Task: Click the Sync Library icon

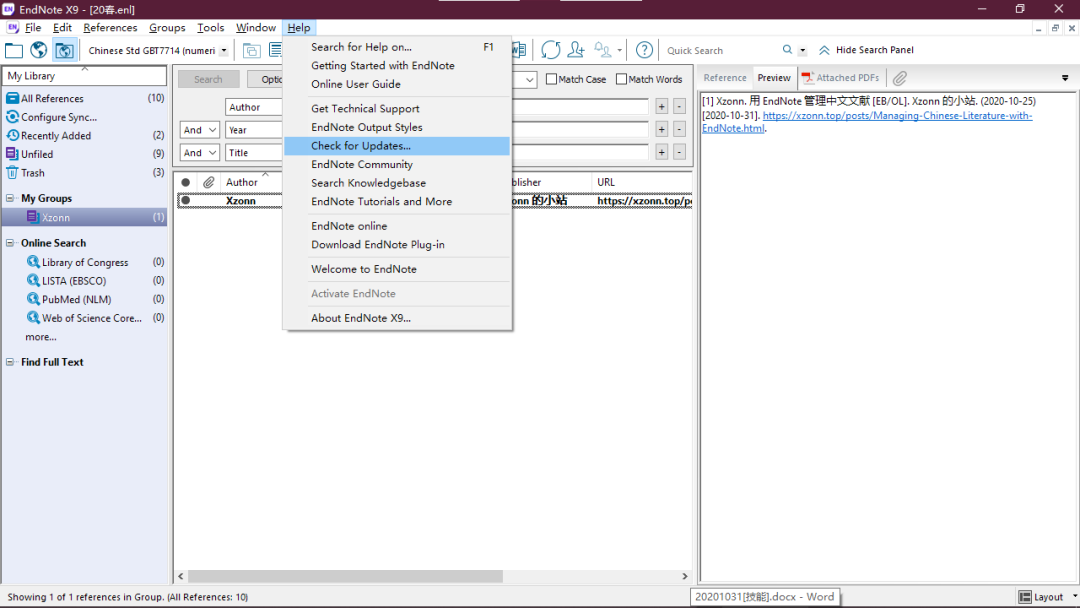Action: (550, 50)
